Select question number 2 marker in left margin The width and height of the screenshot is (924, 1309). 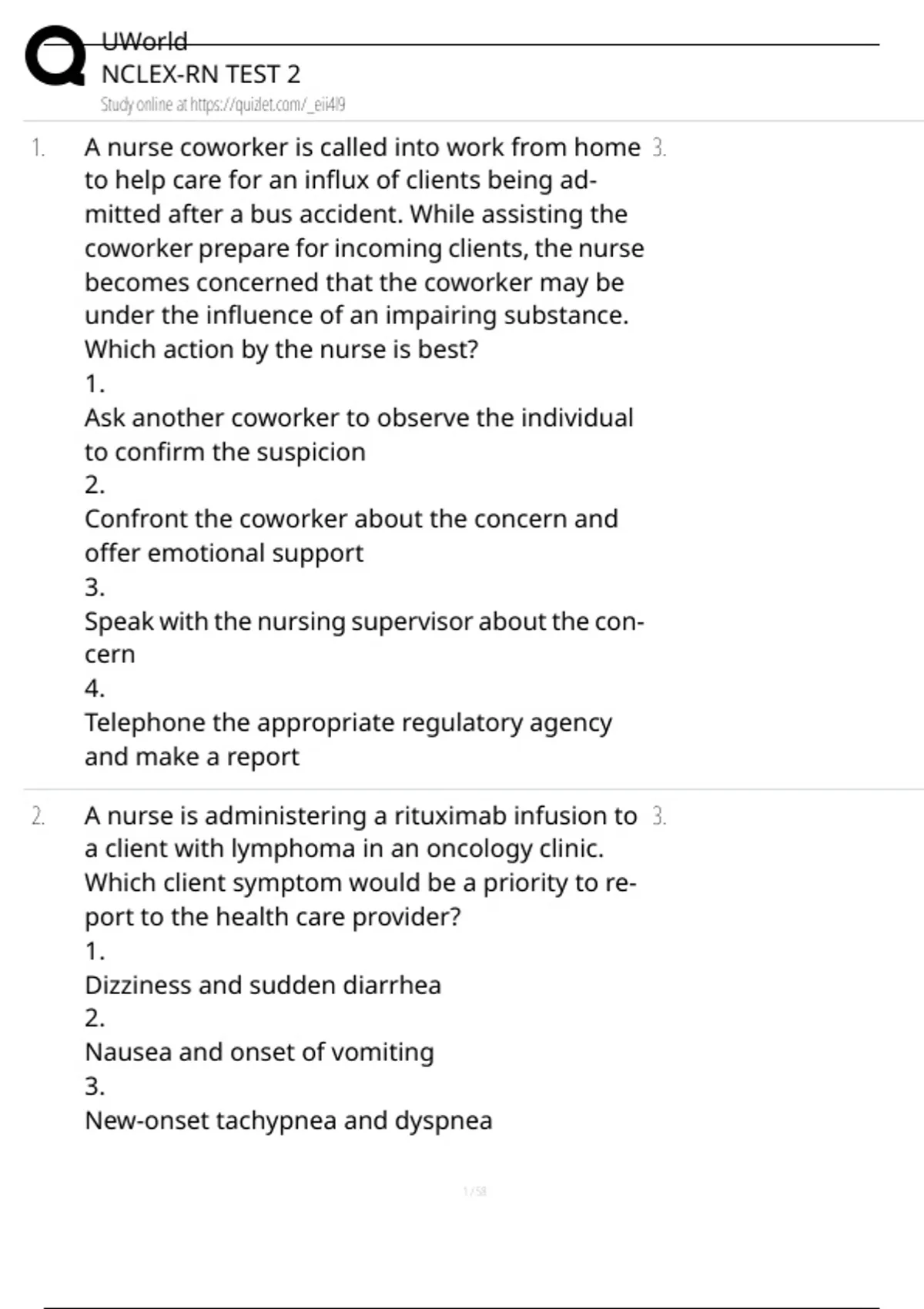[x=38, y=816]
